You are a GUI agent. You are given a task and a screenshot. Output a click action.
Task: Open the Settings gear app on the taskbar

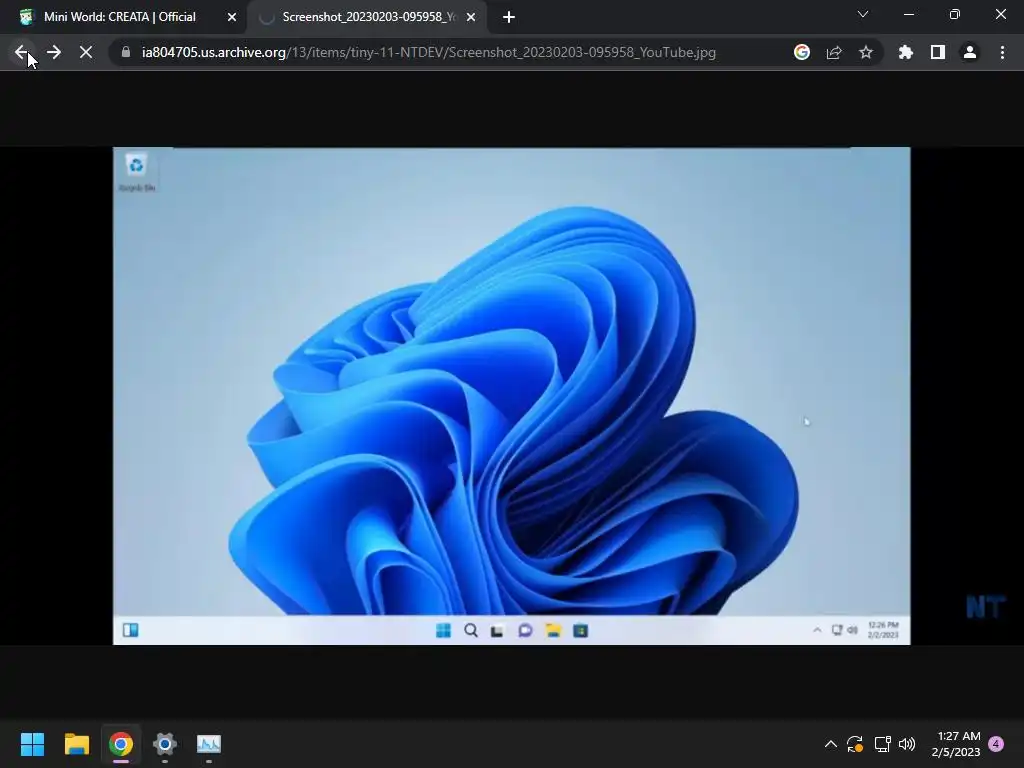pos(165,744)
